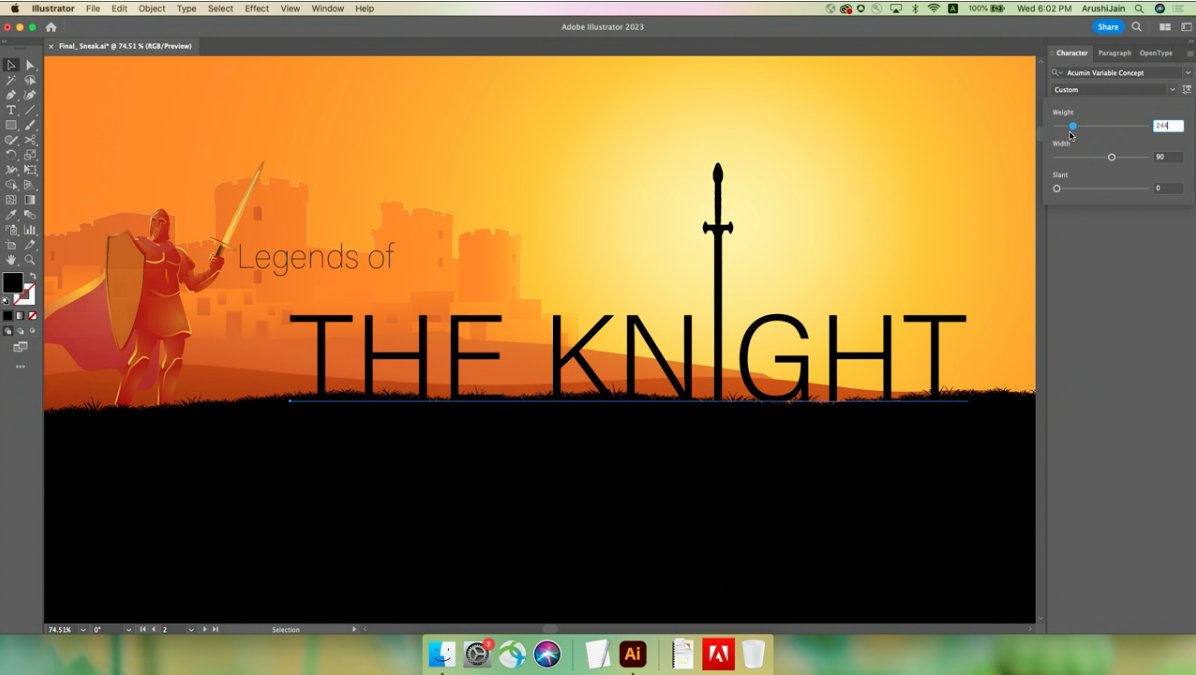This screenshot has width=1196, height=675.
Task: Select the Curvature tool
Action: point(30,95)
